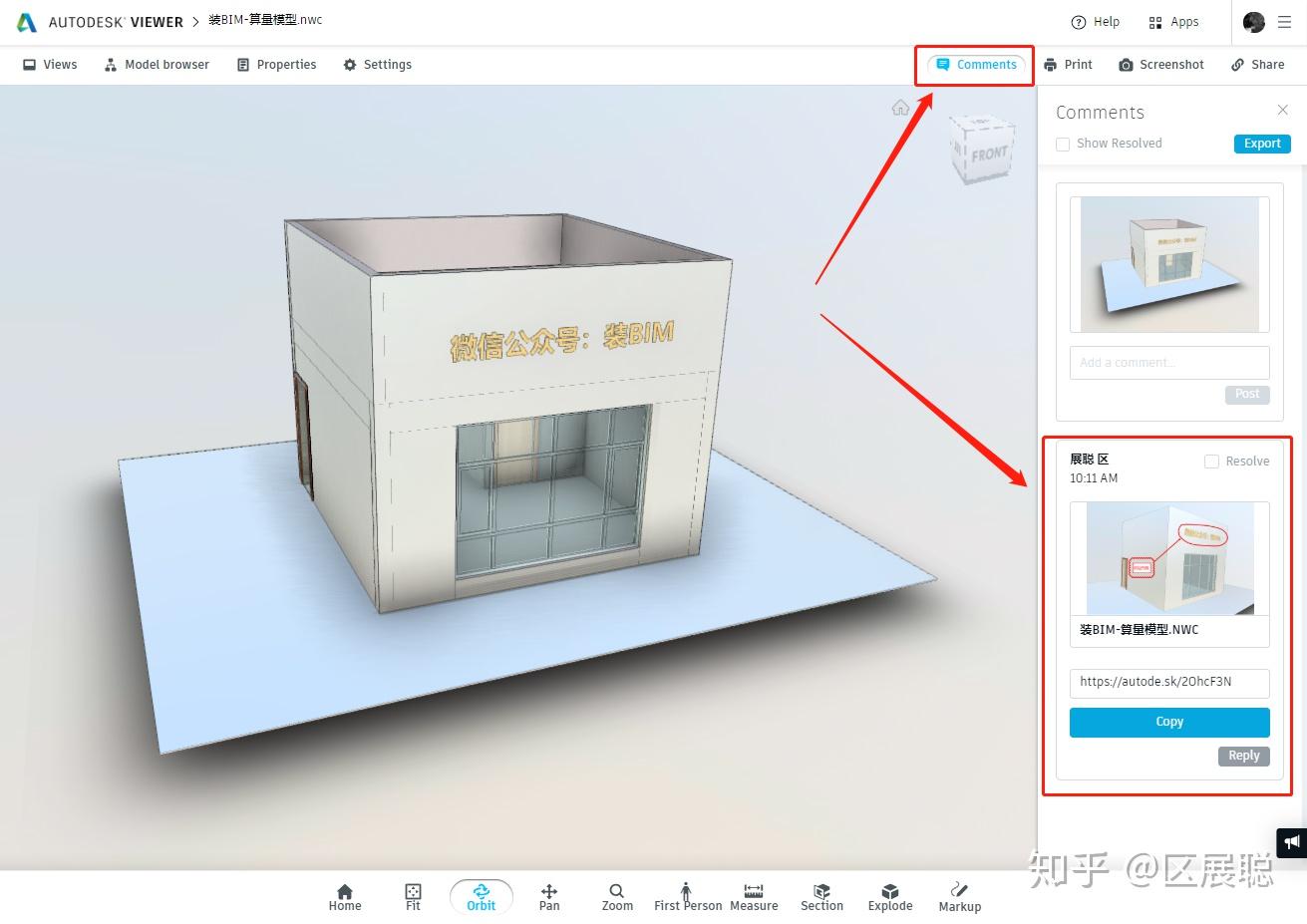1307x924 pixels.
Task: Open the Model browser
Action: (156, 64)
